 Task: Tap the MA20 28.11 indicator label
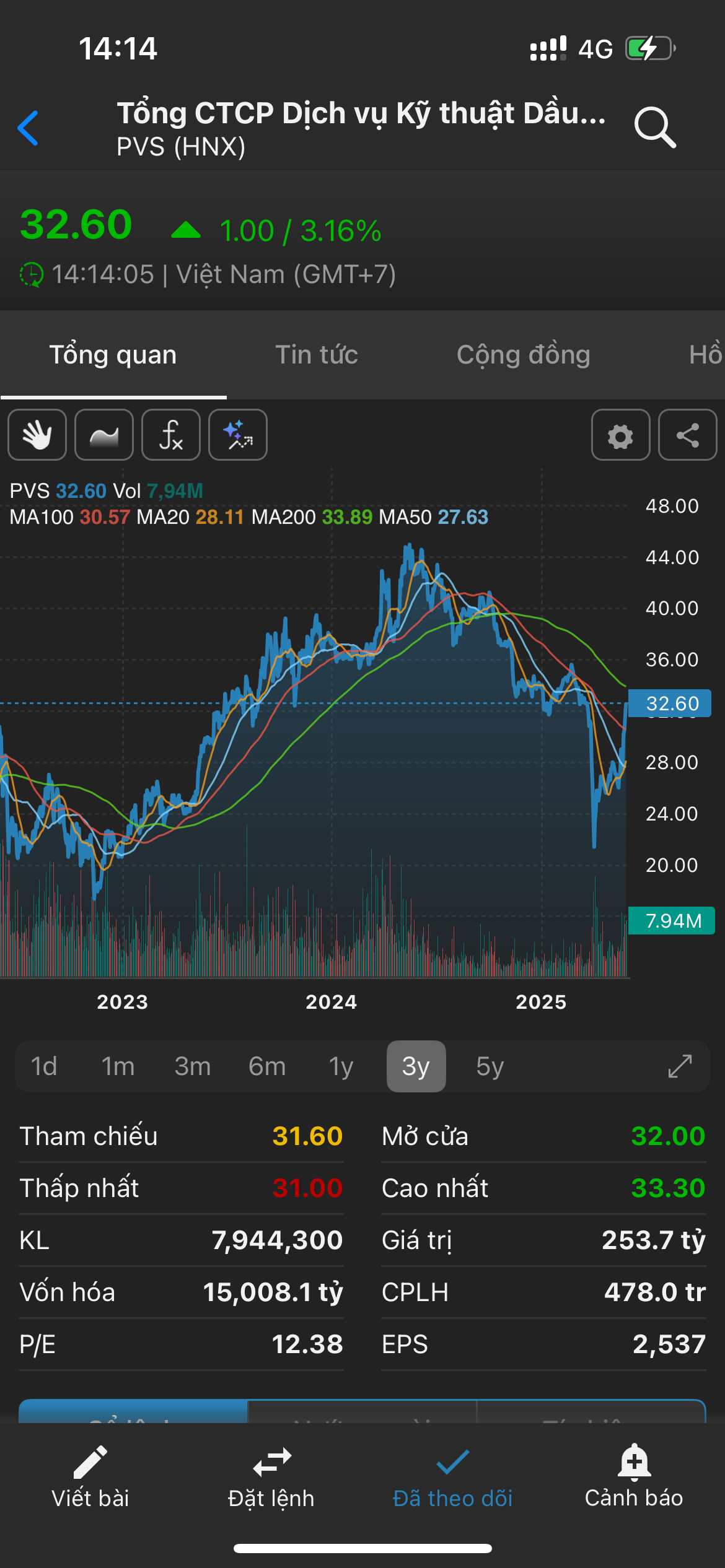pyautogui.click(x=190, y=517)
